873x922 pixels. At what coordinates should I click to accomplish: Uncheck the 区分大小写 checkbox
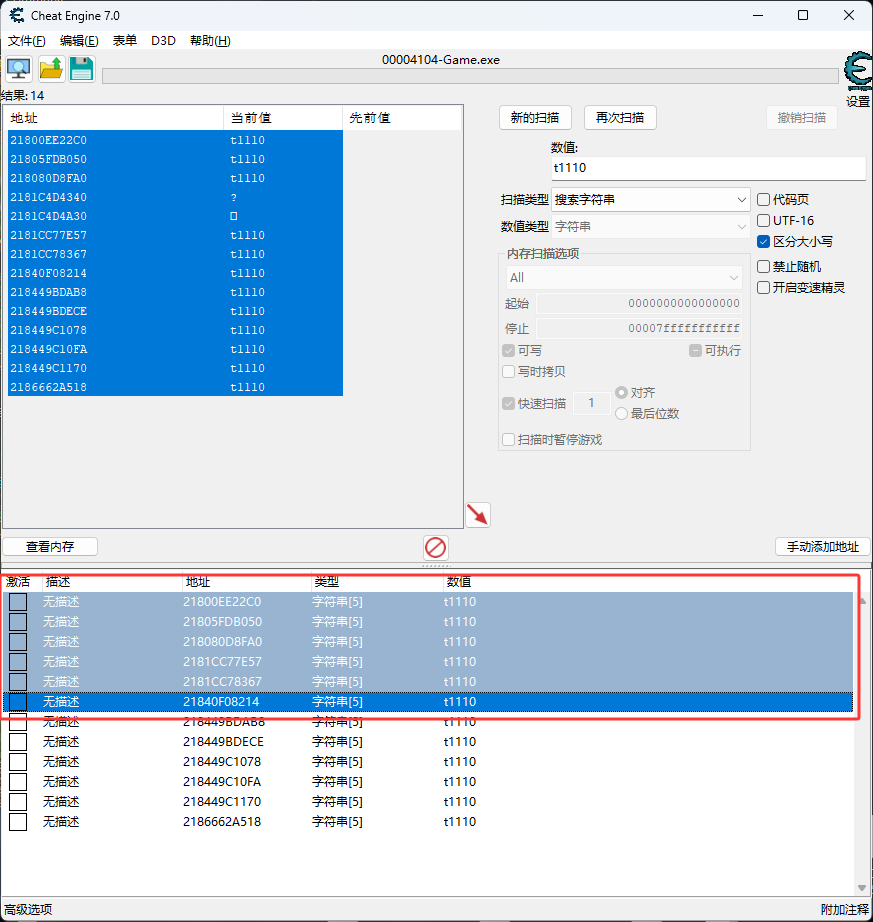coord(764,241)
